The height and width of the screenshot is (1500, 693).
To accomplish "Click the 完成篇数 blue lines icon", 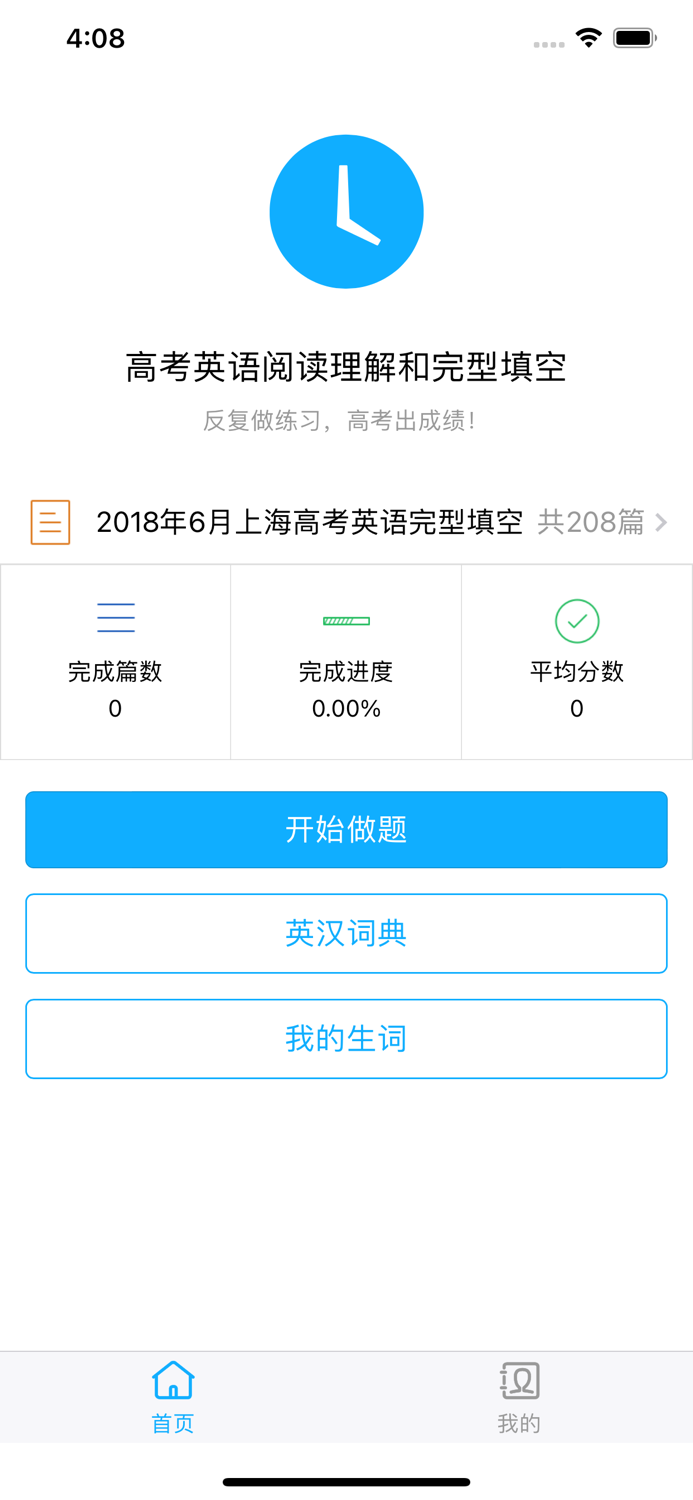I will [x=115, y=617].
